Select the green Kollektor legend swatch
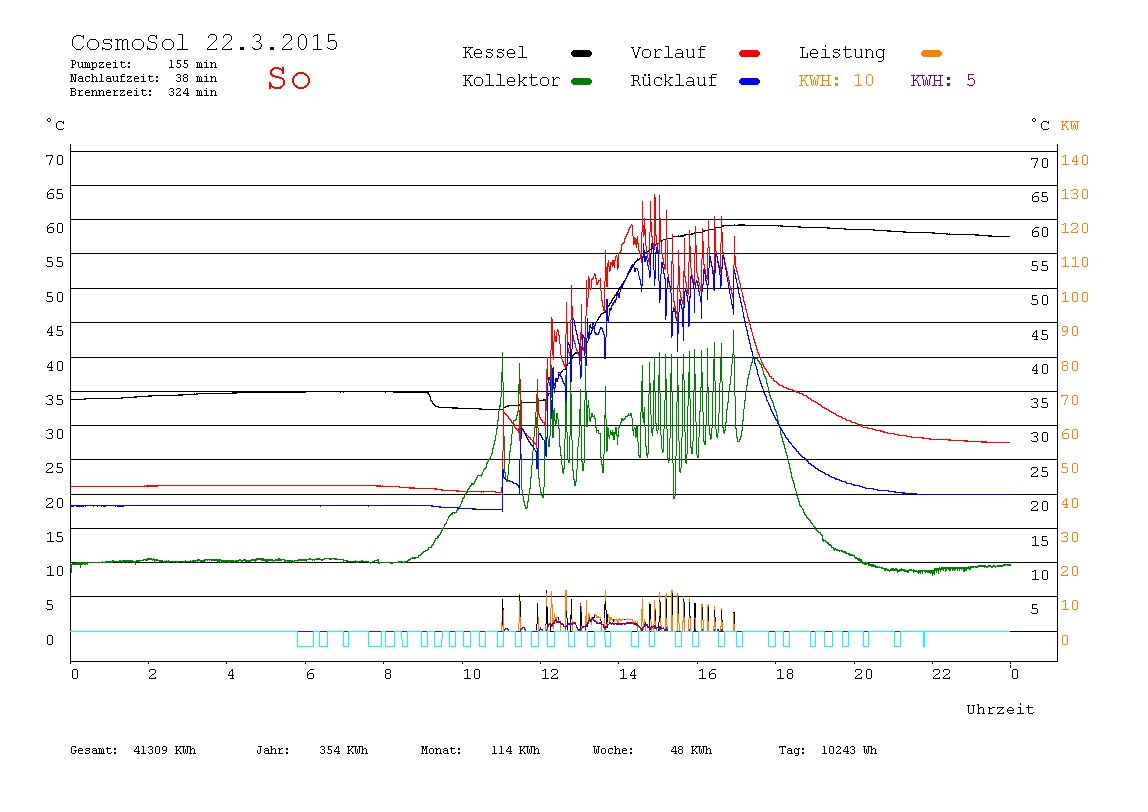 pyautogui.click(x=581, y=81)
